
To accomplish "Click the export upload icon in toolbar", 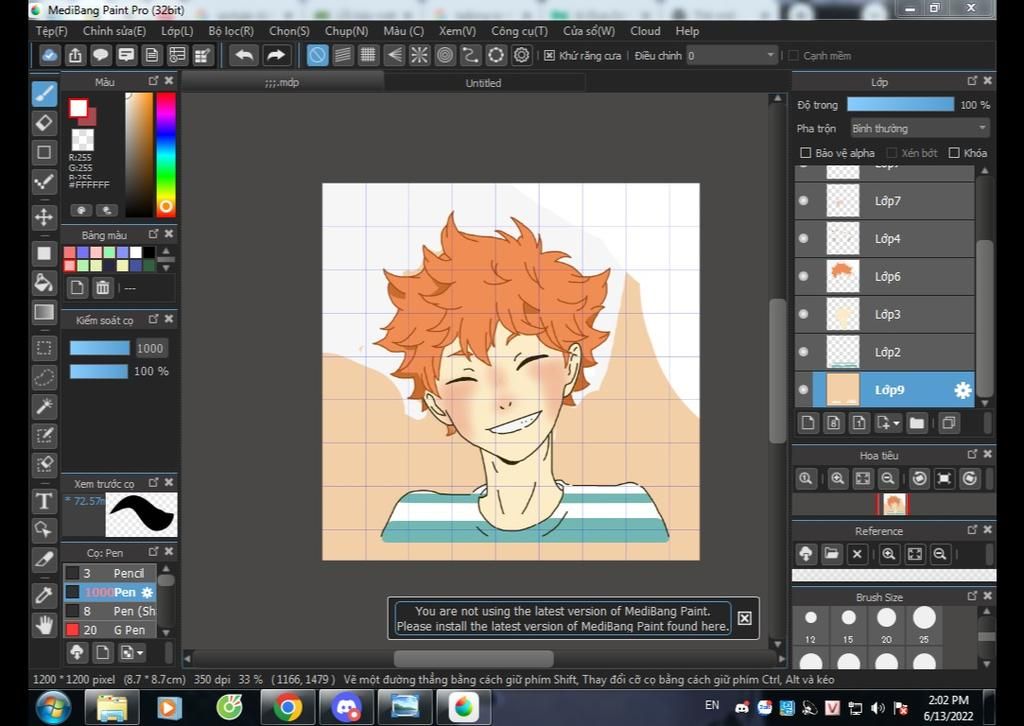I will click(75, 55).
